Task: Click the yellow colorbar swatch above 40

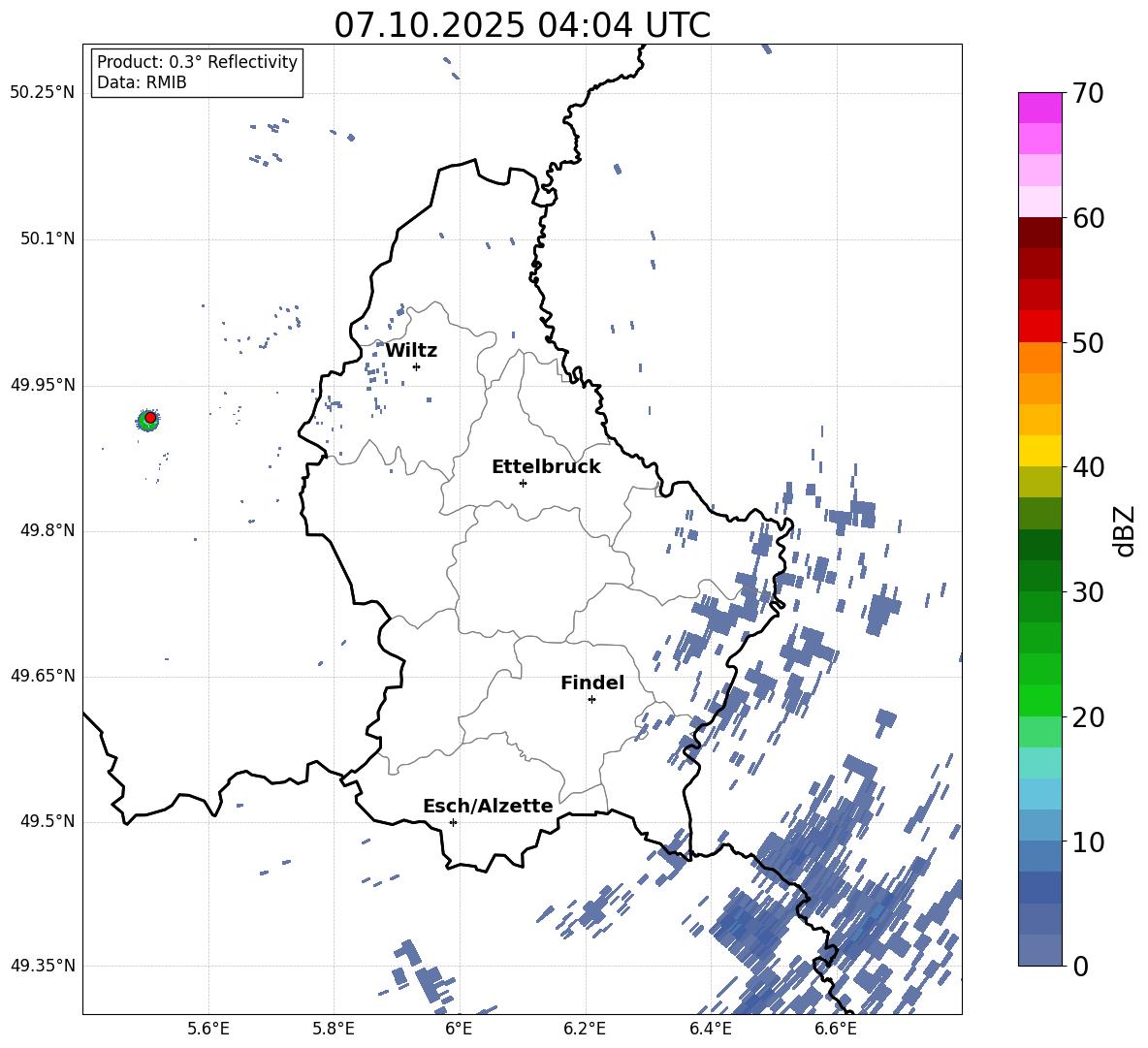Action: click(1039, 451)
